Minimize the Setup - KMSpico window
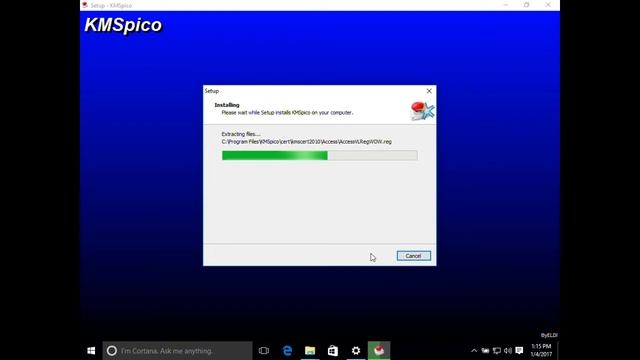The image size is (640, 360). (506, 5)
